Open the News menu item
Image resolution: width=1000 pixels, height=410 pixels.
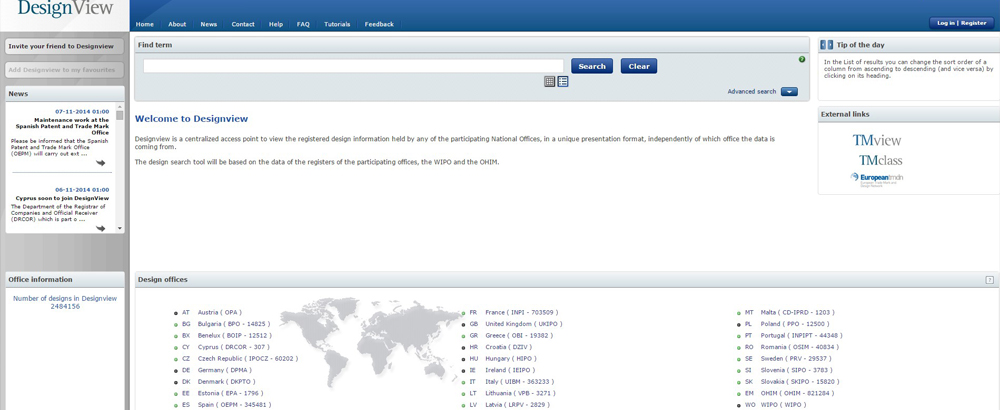point(209,24)
